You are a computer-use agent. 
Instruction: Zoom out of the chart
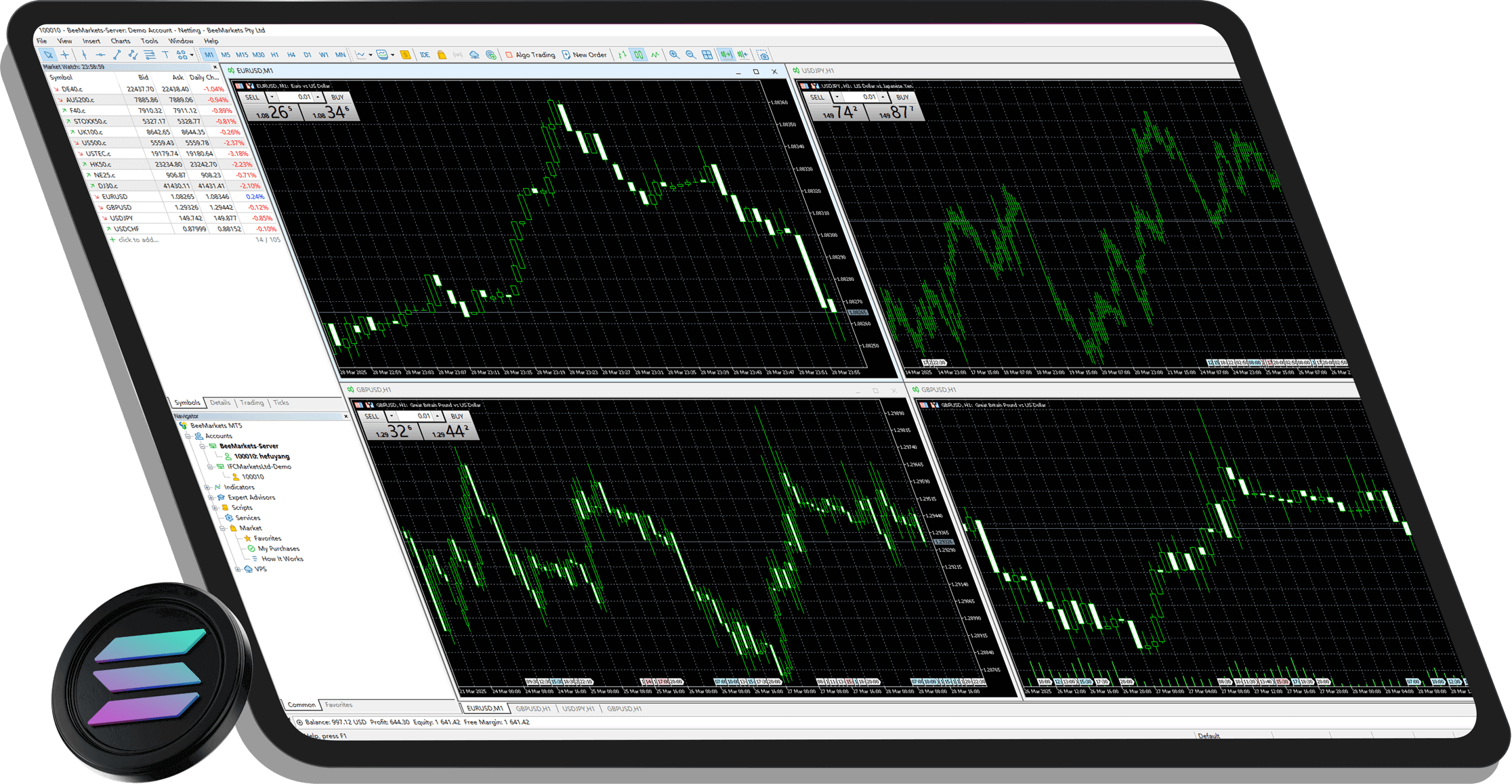(690, 55)
